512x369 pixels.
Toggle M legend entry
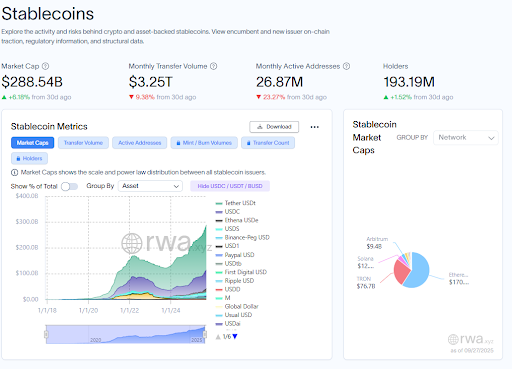click(x=223, y=298)
